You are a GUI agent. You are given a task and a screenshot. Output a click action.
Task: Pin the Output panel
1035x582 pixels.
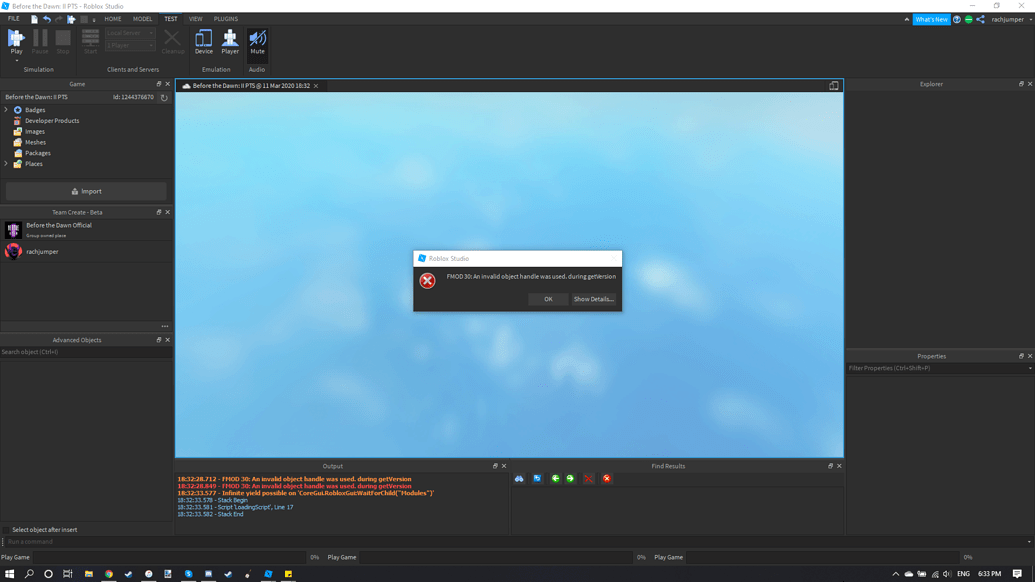coord(494,465)
